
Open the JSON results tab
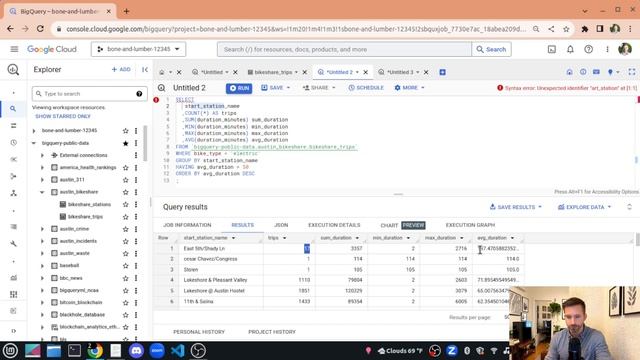pos(281,225)
